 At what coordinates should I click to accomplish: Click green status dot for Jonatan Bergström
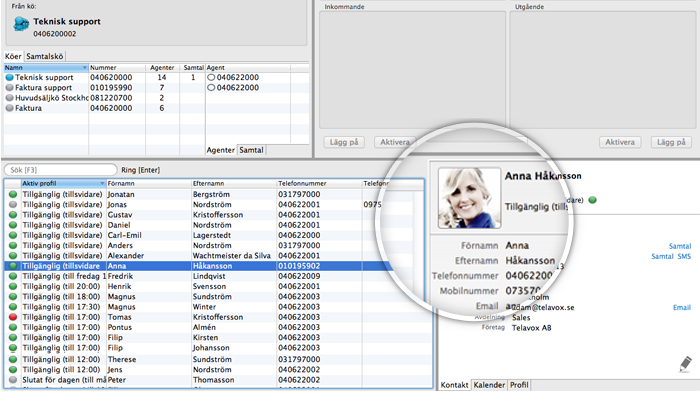(13, 194)
